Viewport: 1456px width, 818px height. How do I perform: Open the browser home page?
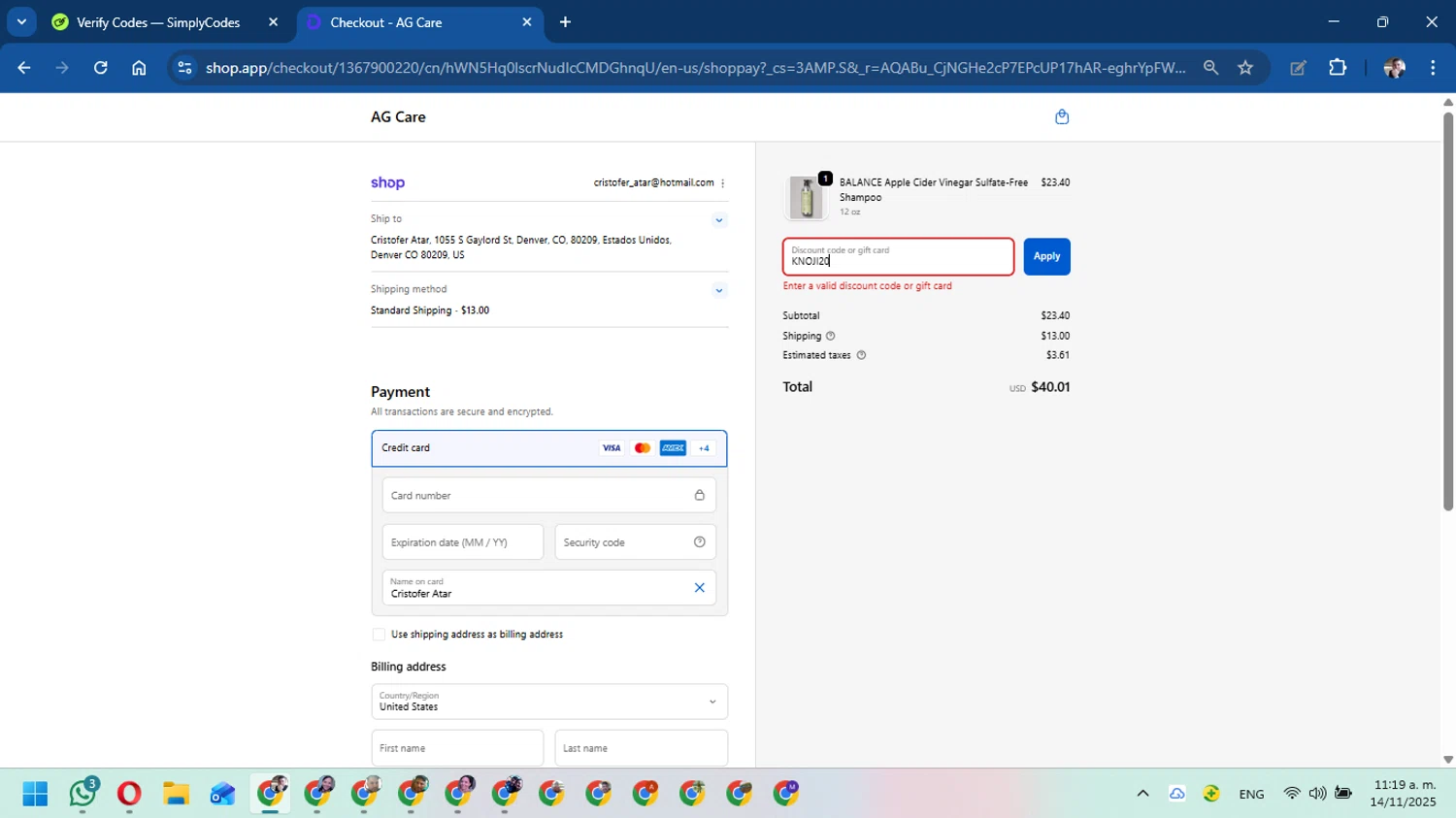pos(139,68)
